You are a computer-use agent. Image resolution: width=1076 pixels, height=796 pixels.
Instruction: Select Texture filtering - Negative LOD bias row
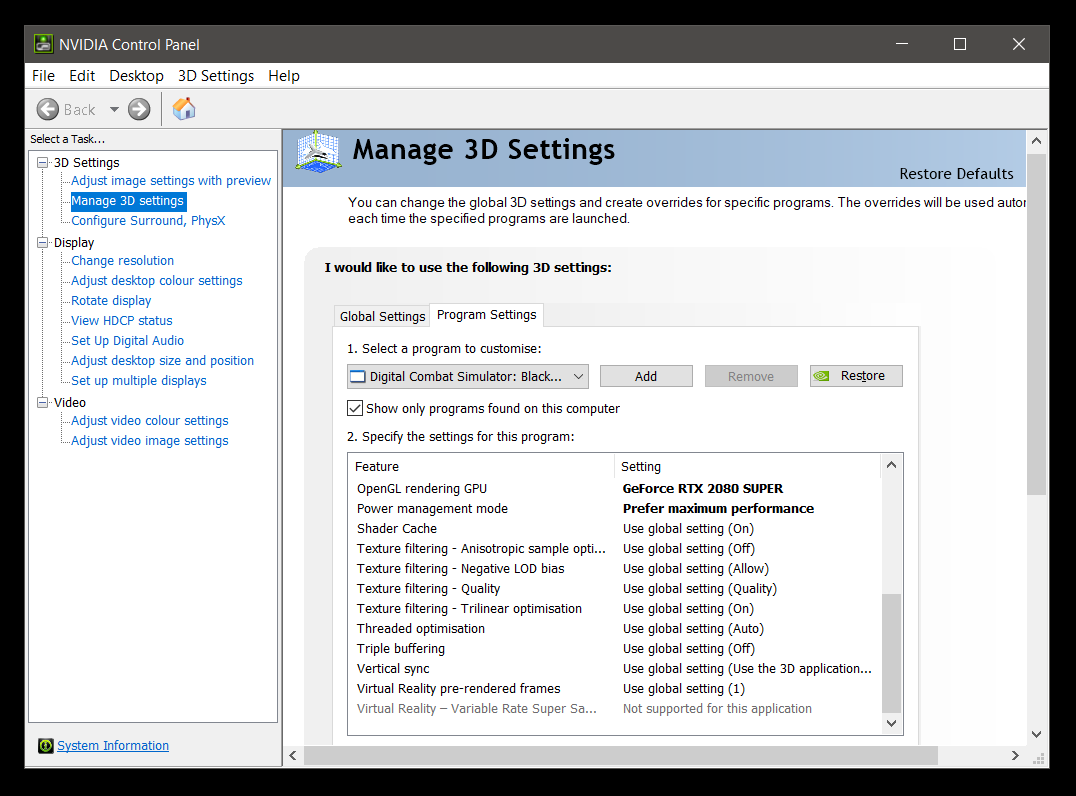point(615,568)
